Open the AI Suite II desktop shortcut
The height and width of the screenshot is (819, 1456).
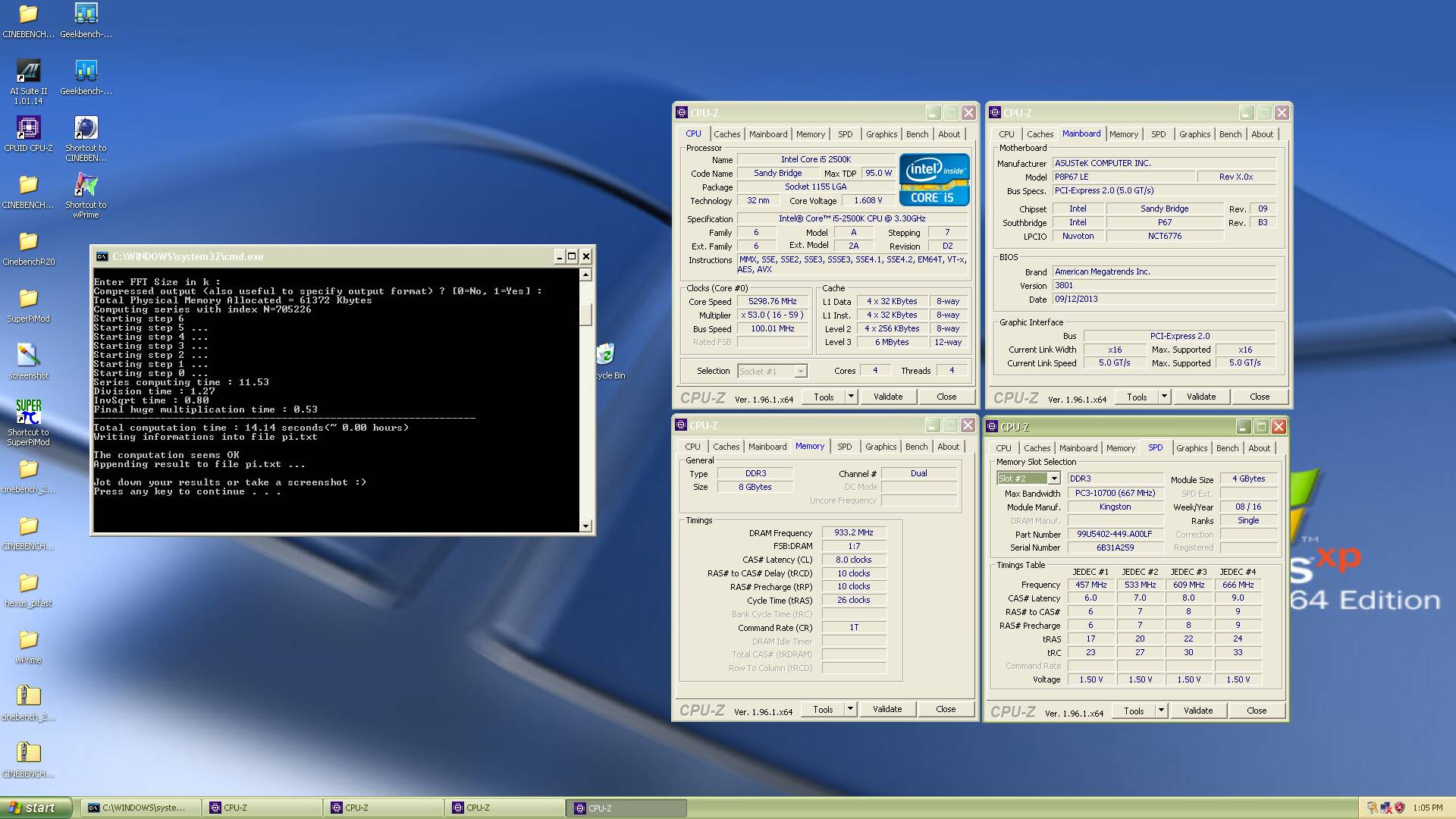tap(28, 82)
